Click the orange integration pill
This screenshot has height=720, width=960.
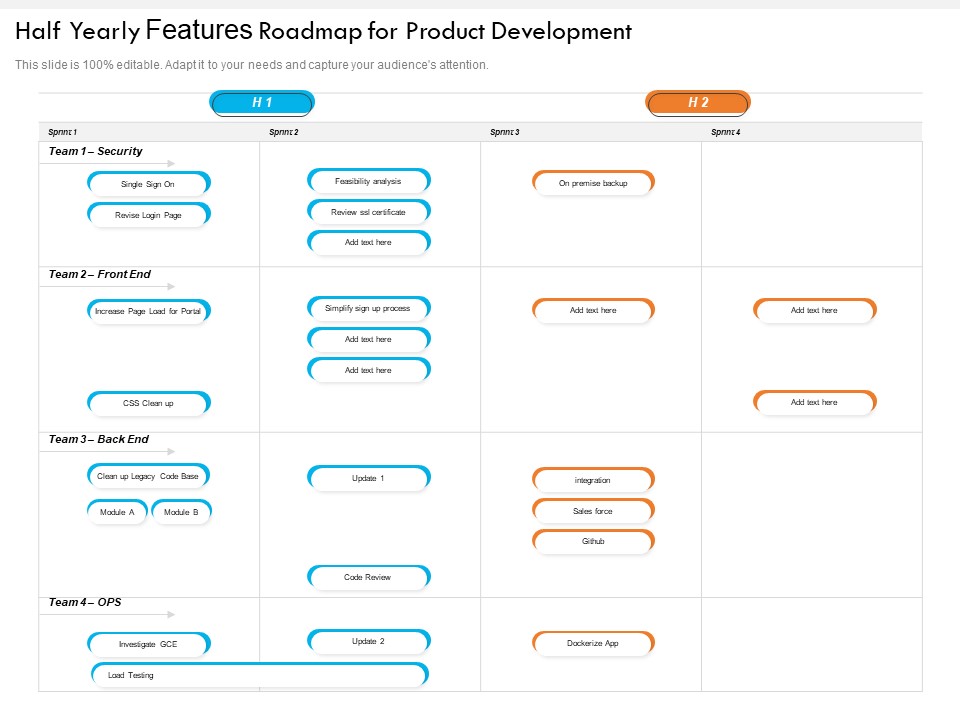(x=593, y=479)
